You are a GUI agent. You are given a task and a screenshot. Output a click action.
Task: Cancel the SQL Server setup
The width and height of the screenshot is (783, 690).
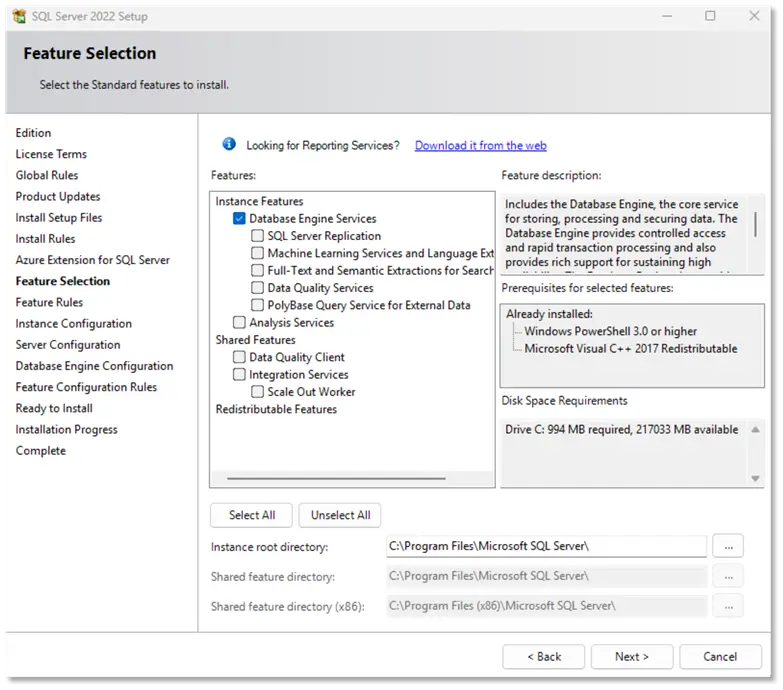(721, 657)
